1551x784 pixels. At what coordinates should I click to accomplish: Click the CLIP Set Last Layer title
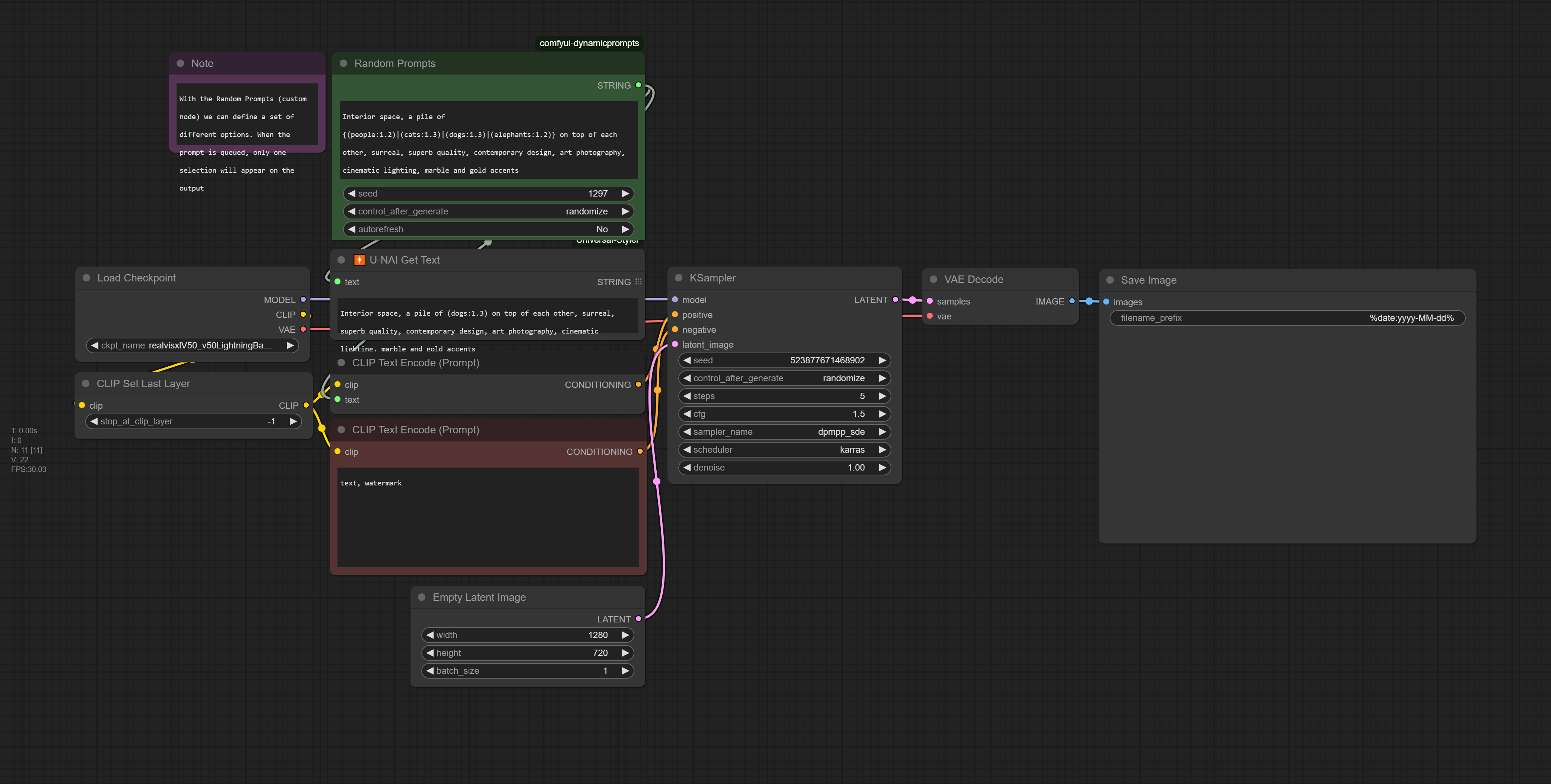click(143, 384)
